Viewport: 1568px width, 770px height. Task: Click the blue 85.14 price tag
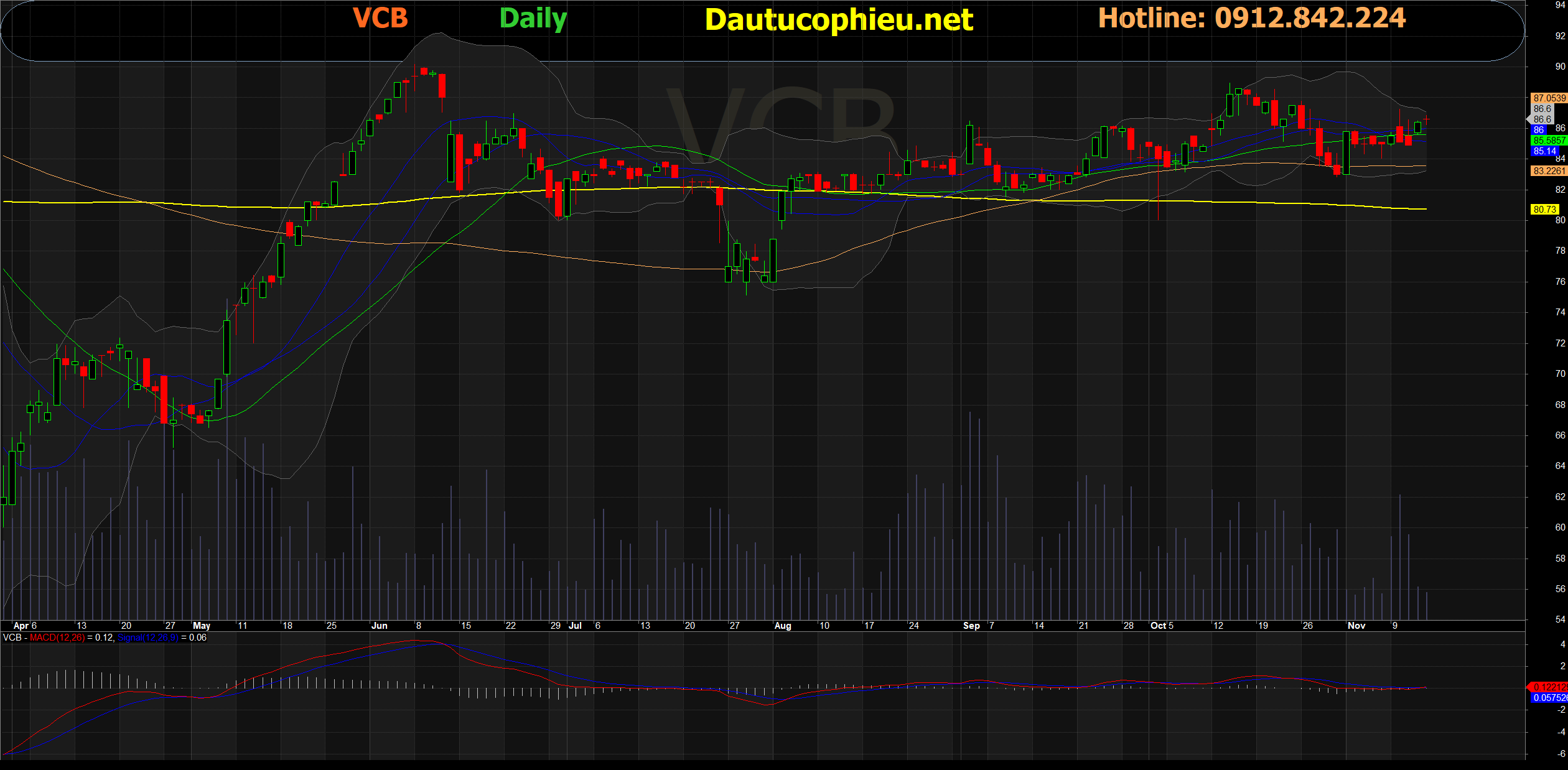(x=1544, y=151)
